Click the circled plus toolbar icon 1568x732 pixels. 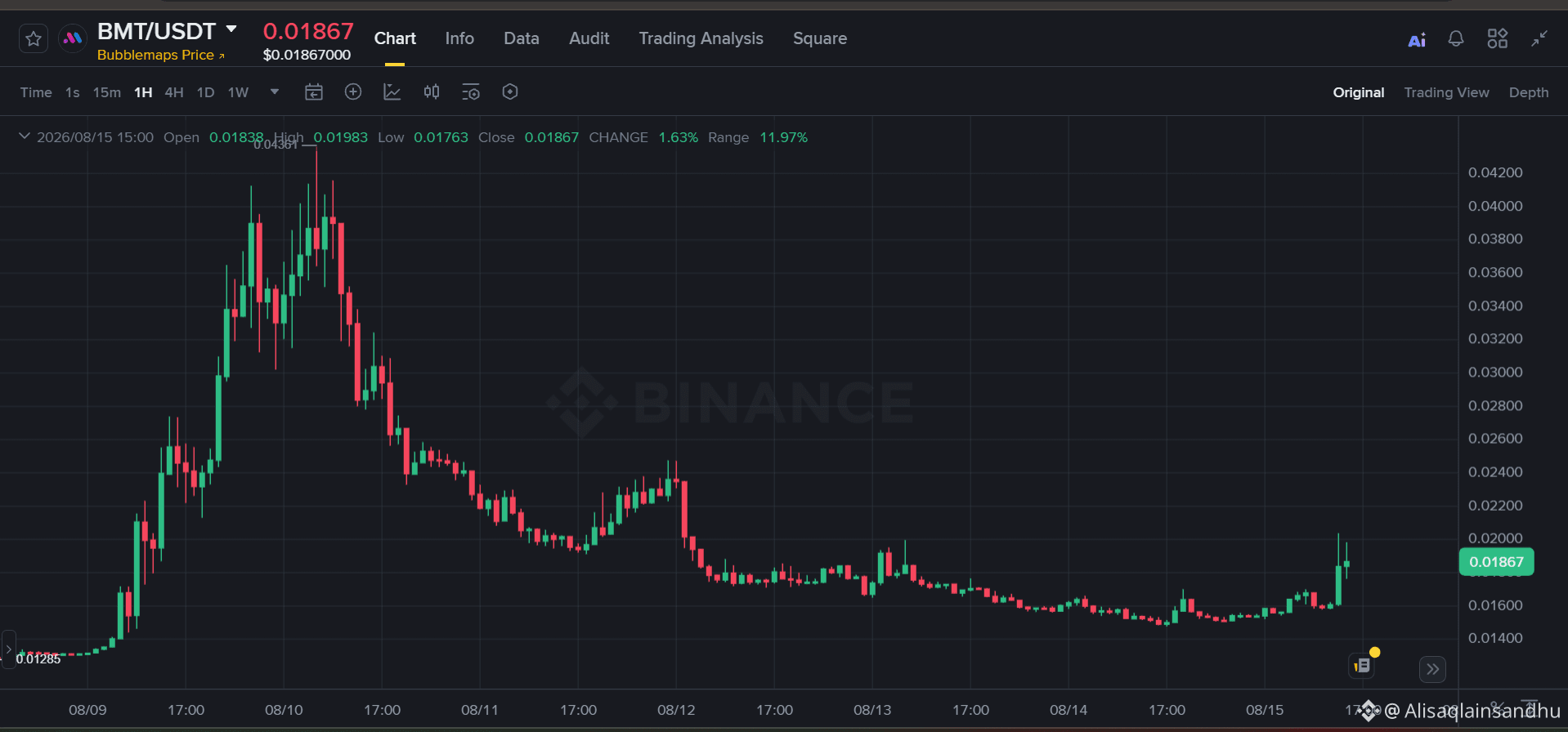[x=353, y=92]
